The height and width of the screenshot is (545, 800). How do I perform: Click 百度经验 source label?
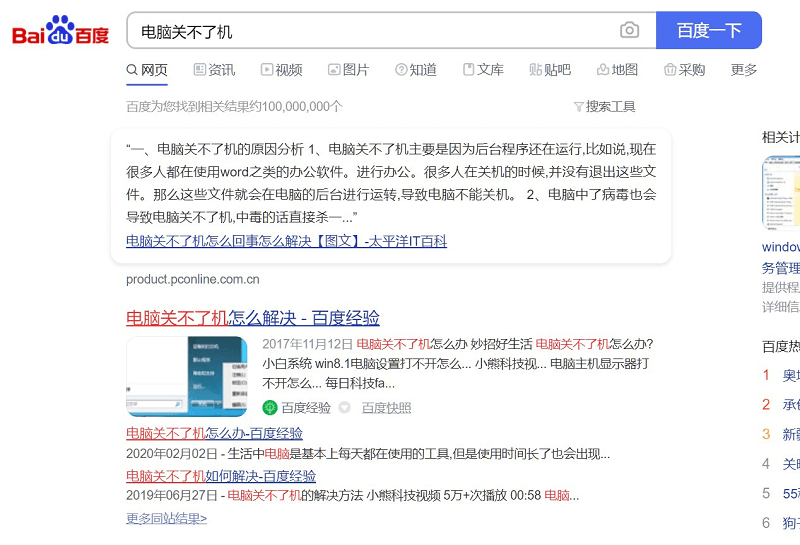306,408
